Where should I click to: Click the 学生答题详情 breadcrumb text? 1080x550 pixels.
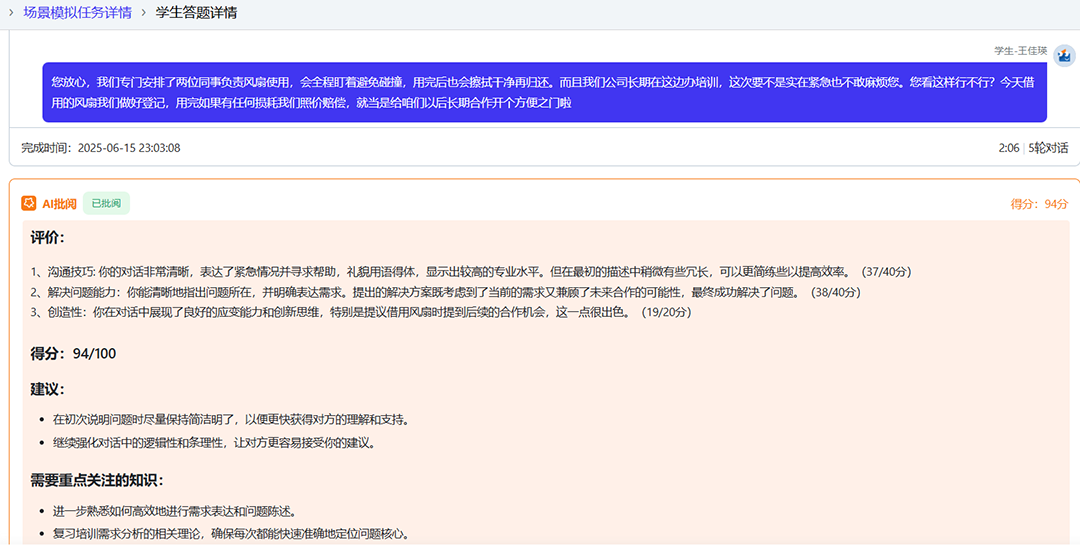coord(196,12)
